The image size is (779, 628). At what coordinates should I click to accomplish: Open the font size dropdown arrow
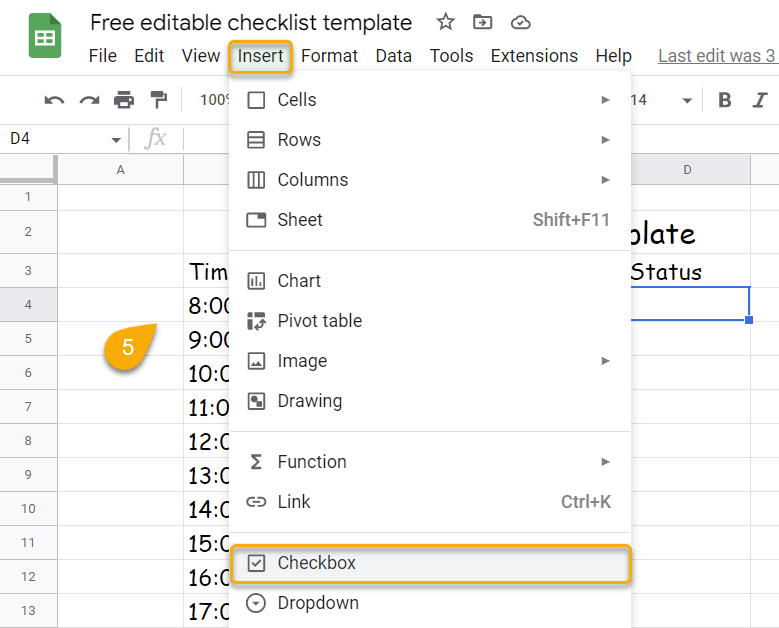[x=687, y=101]
